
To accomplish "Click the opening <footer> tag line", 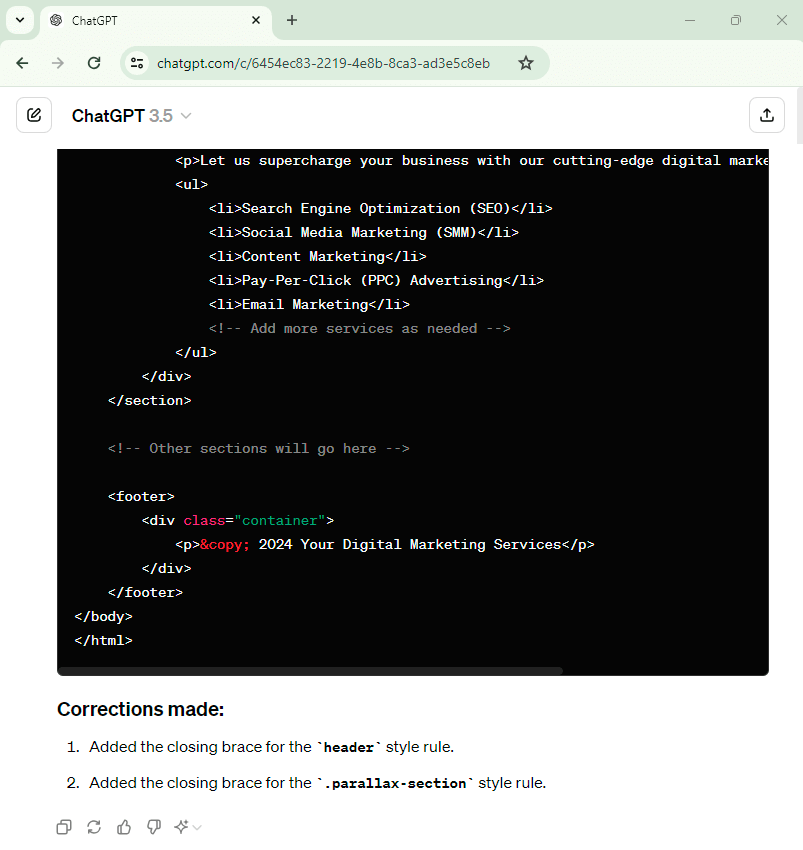I will tap(141, 497).
